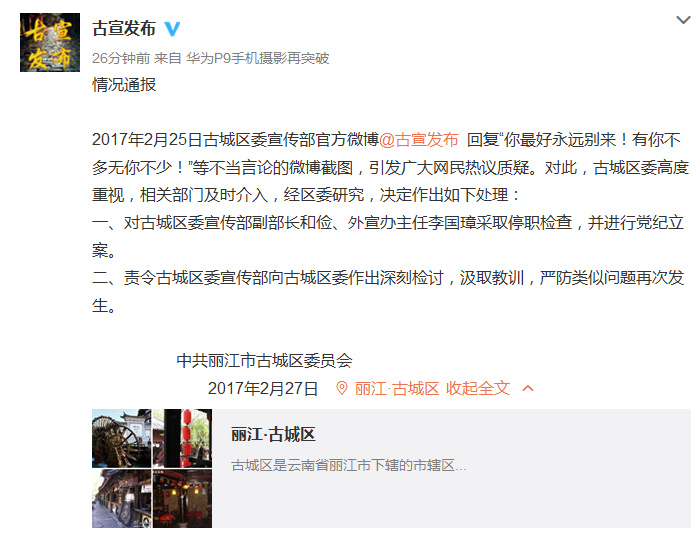Open the waterwheel photo thumbnail
Screen dimensions: 699x538
click(122, 438)
